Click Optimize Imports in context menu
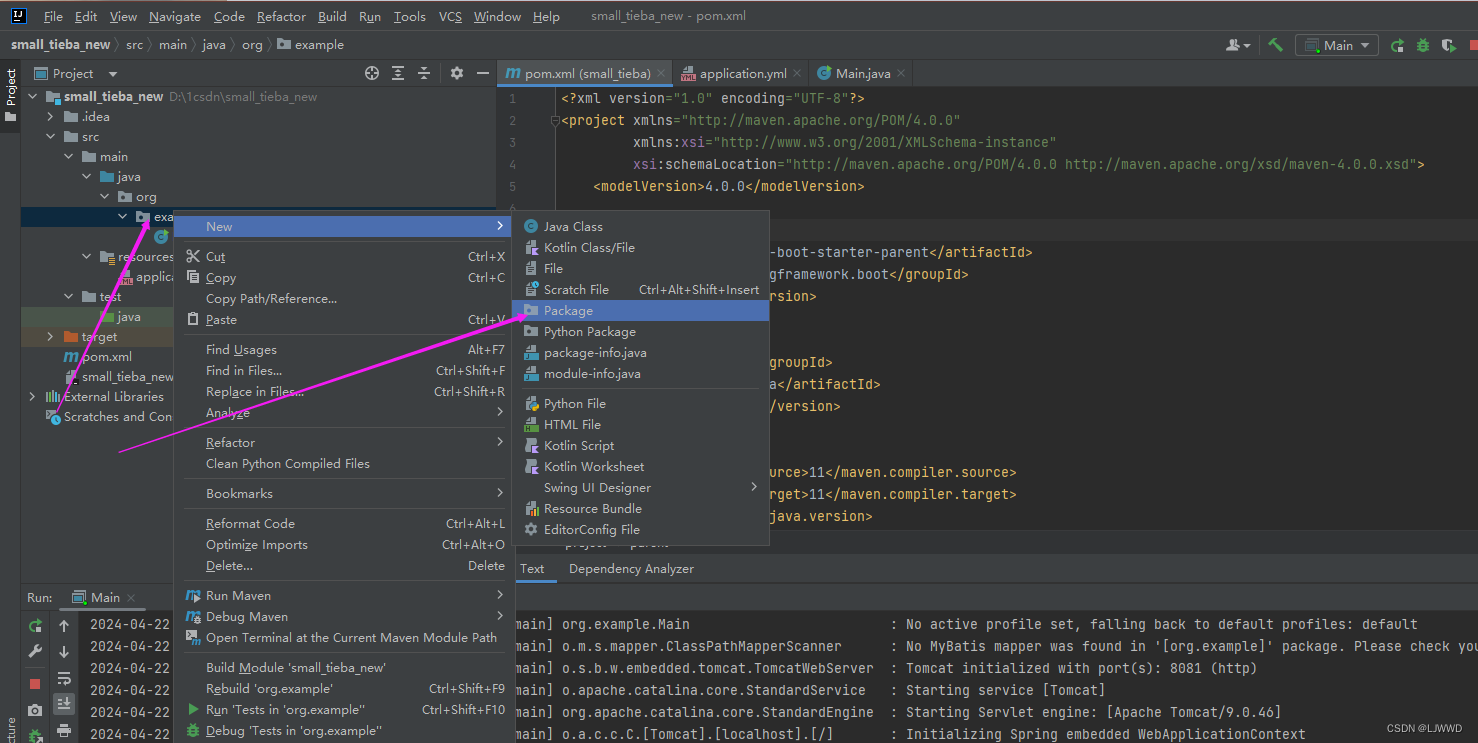This screenshot has width=1478, height=743. (x=342, y=545)
